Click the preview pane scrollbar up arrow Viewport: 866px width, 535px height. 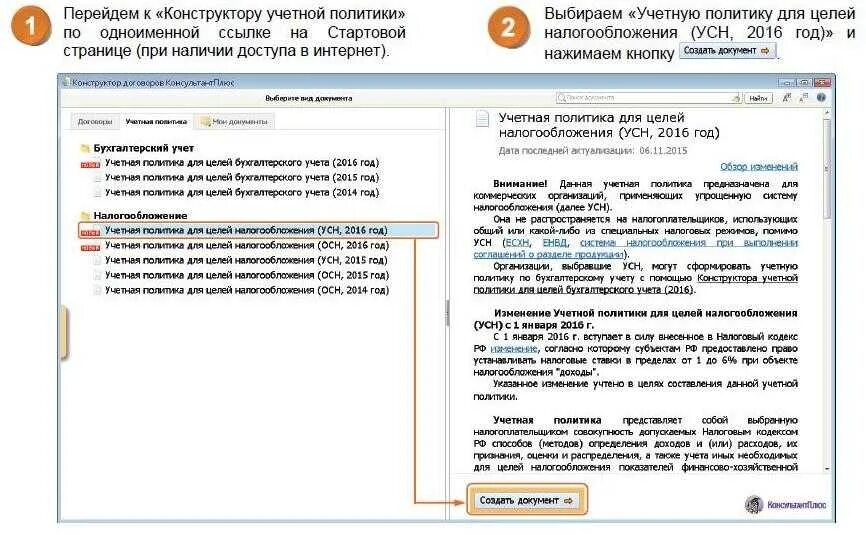coord(827,113)
